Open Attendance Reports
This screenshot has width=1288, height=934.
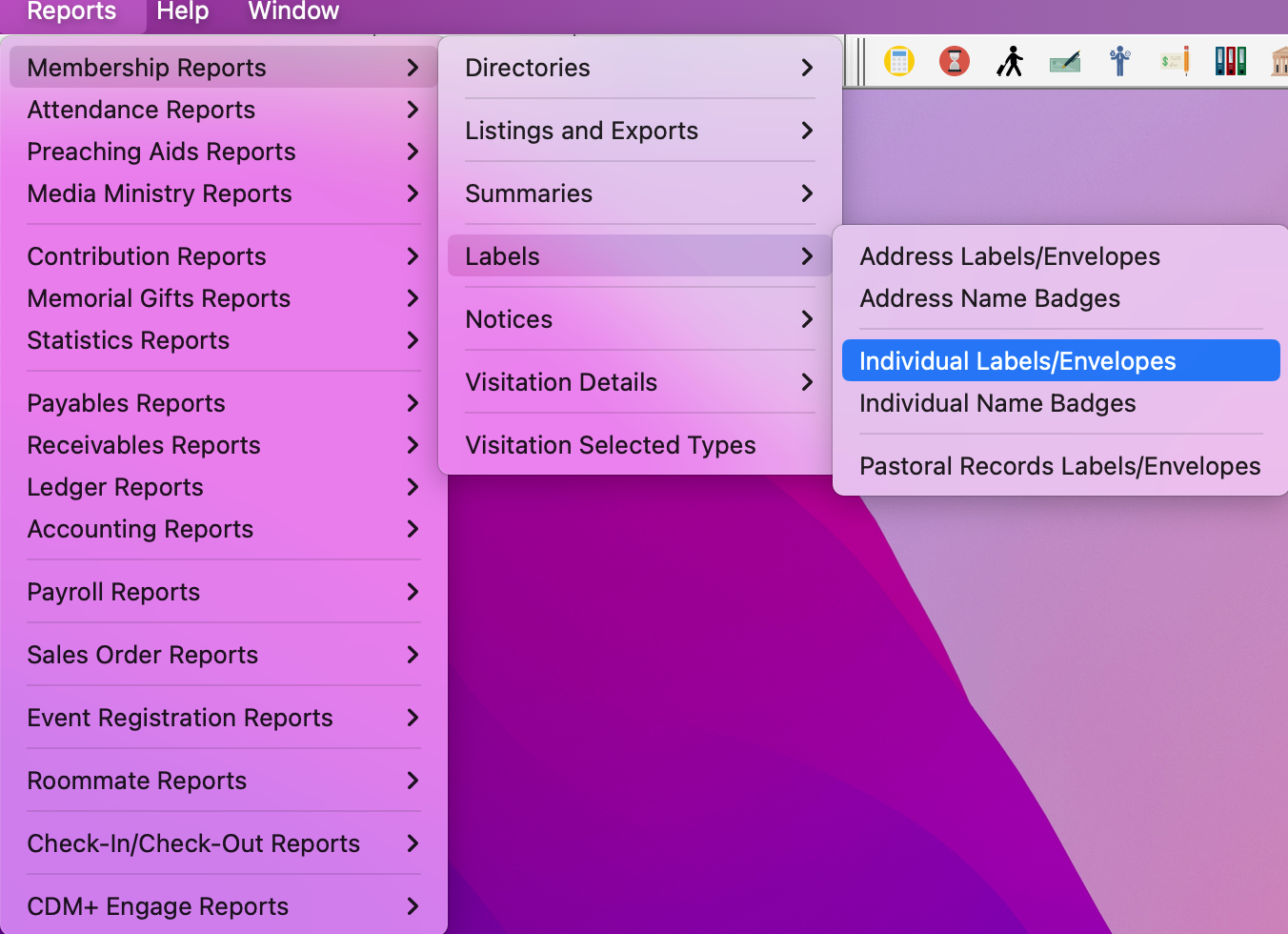(141, 110)
